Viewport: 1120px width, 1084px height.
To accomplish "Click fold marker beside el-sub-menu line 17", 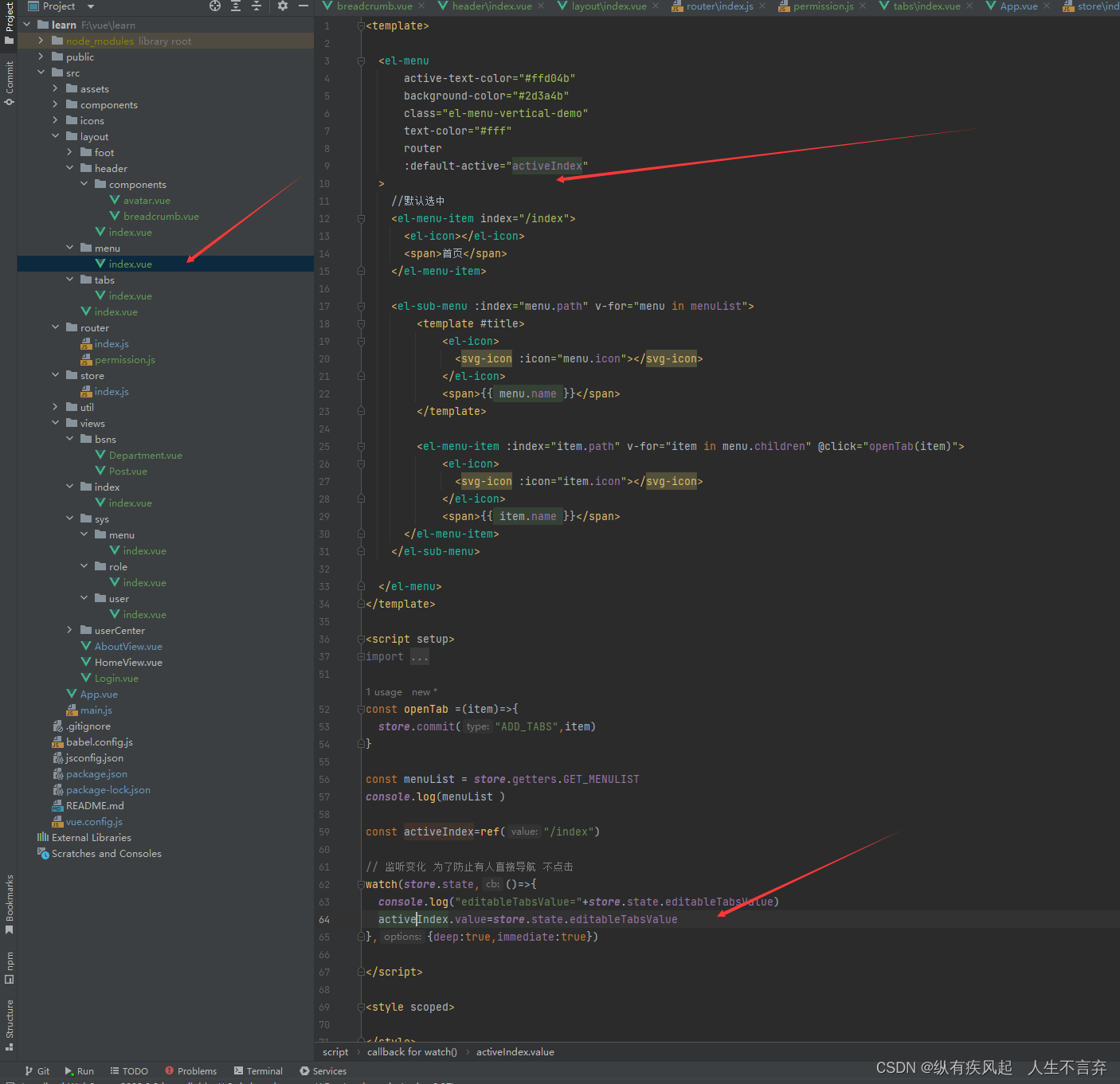I will tap(361, 306).
